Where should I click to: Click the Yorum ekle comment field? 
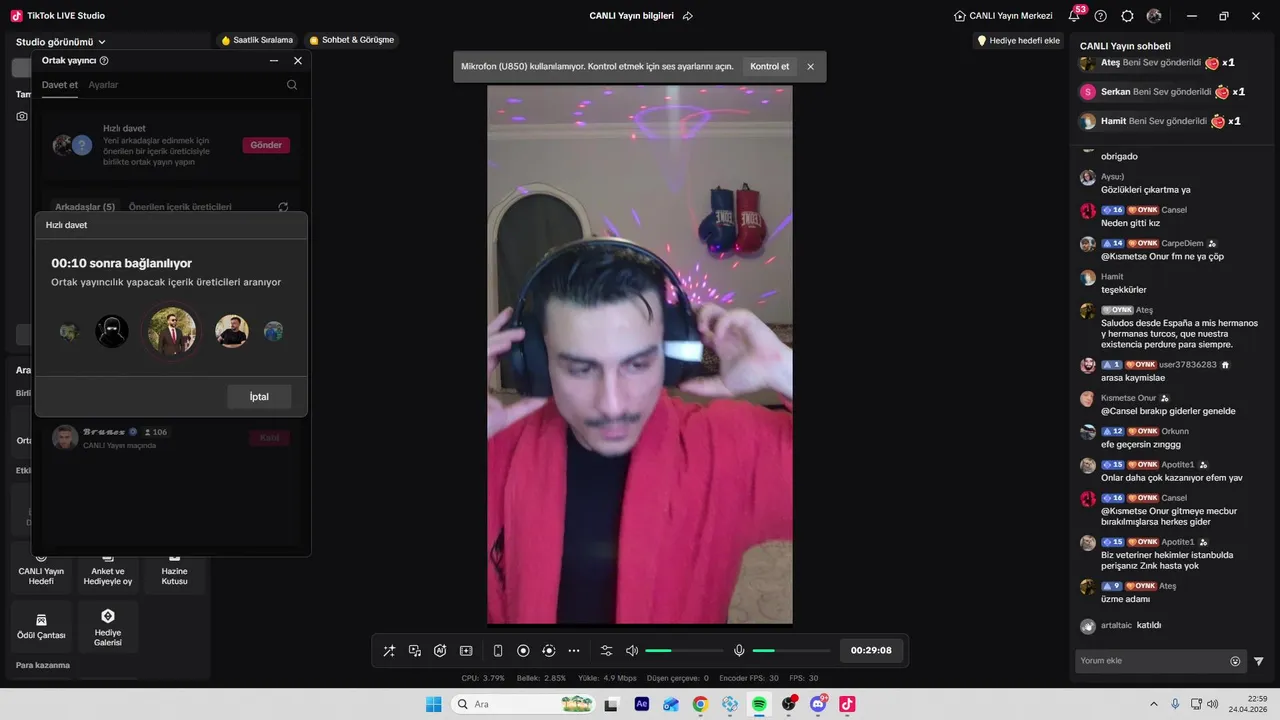[x=1152, y=661]
